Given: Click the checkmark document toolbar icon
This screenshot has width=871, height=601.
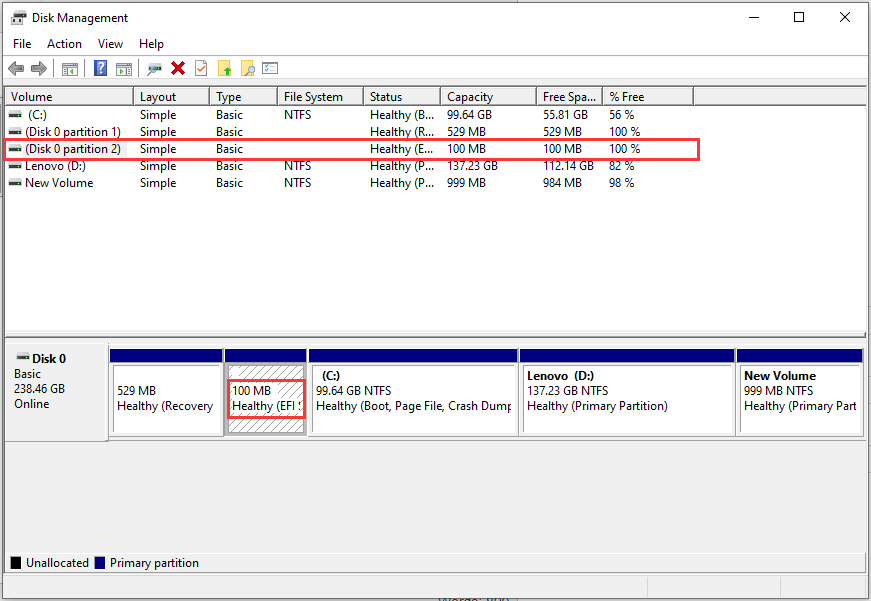Looking at the screenshot, I should pos(202,68).
